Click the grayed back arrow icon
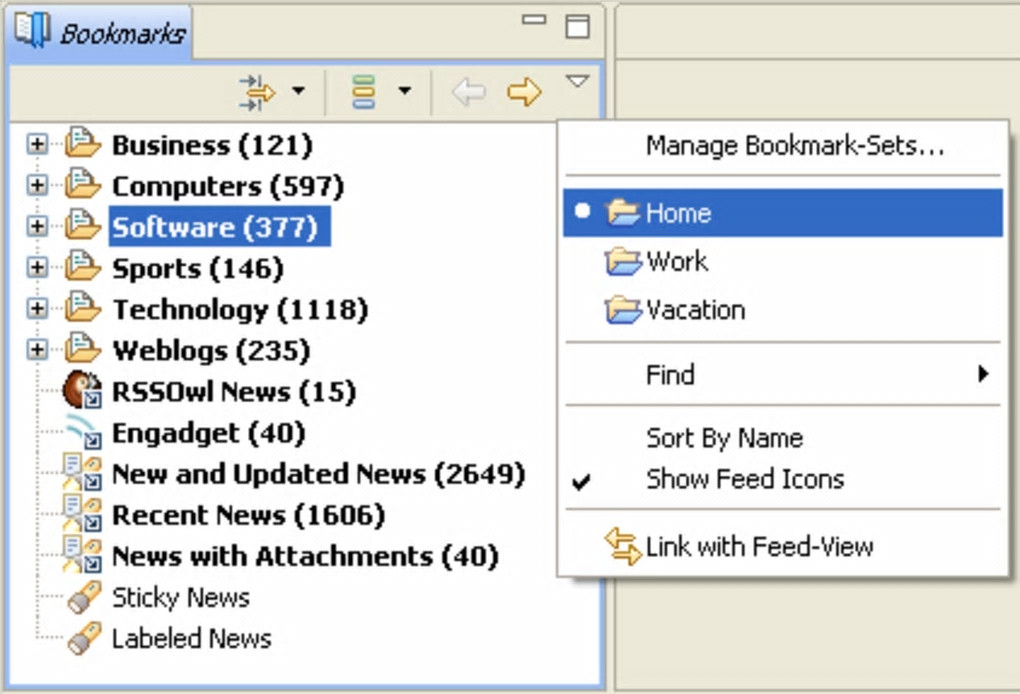The height and width of the screenshot is (694, 1020). pos(469,92)
